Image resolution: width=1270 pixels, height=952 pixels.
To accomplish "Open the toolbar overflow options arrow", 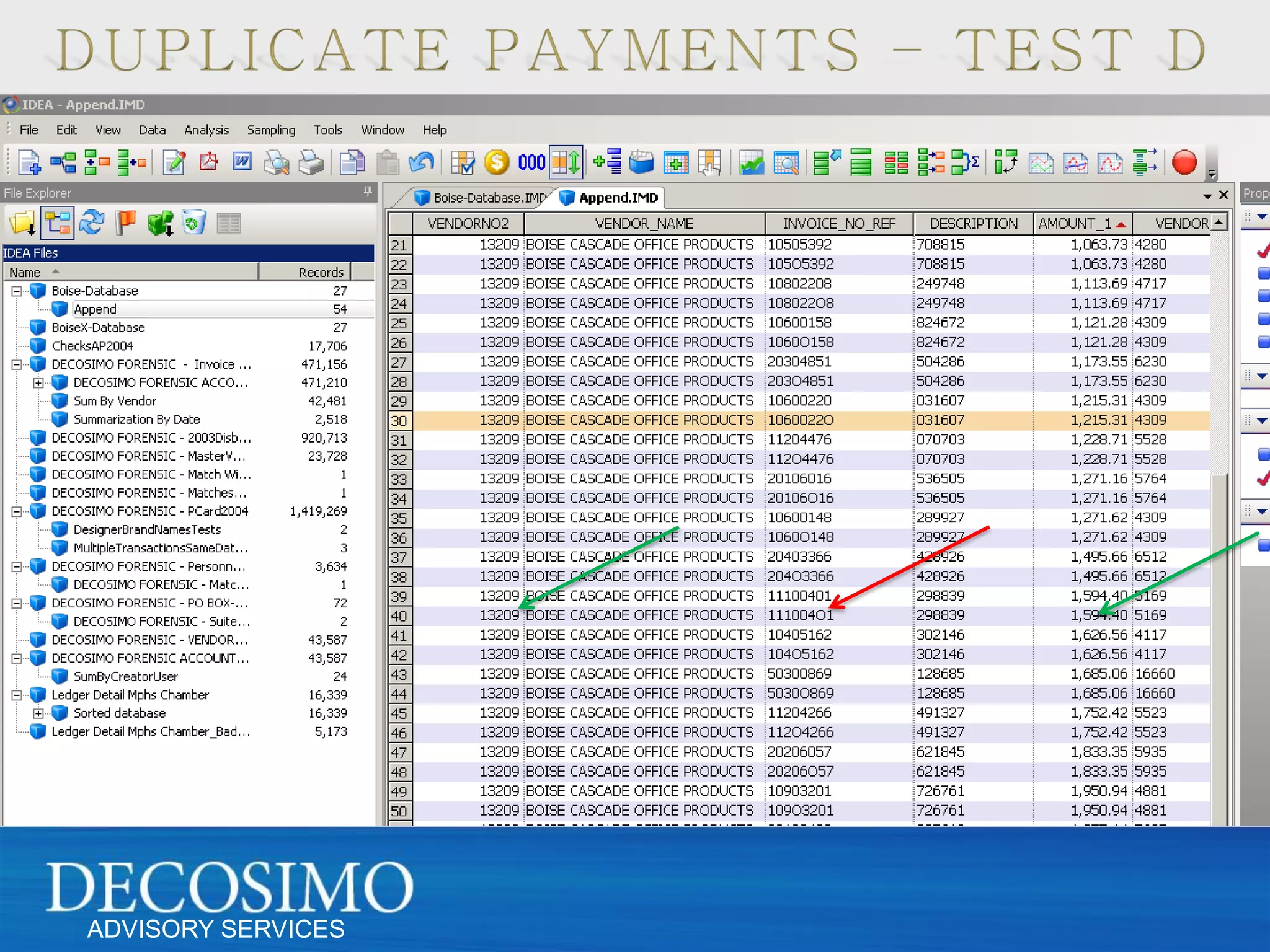I will click(1212, 174).
